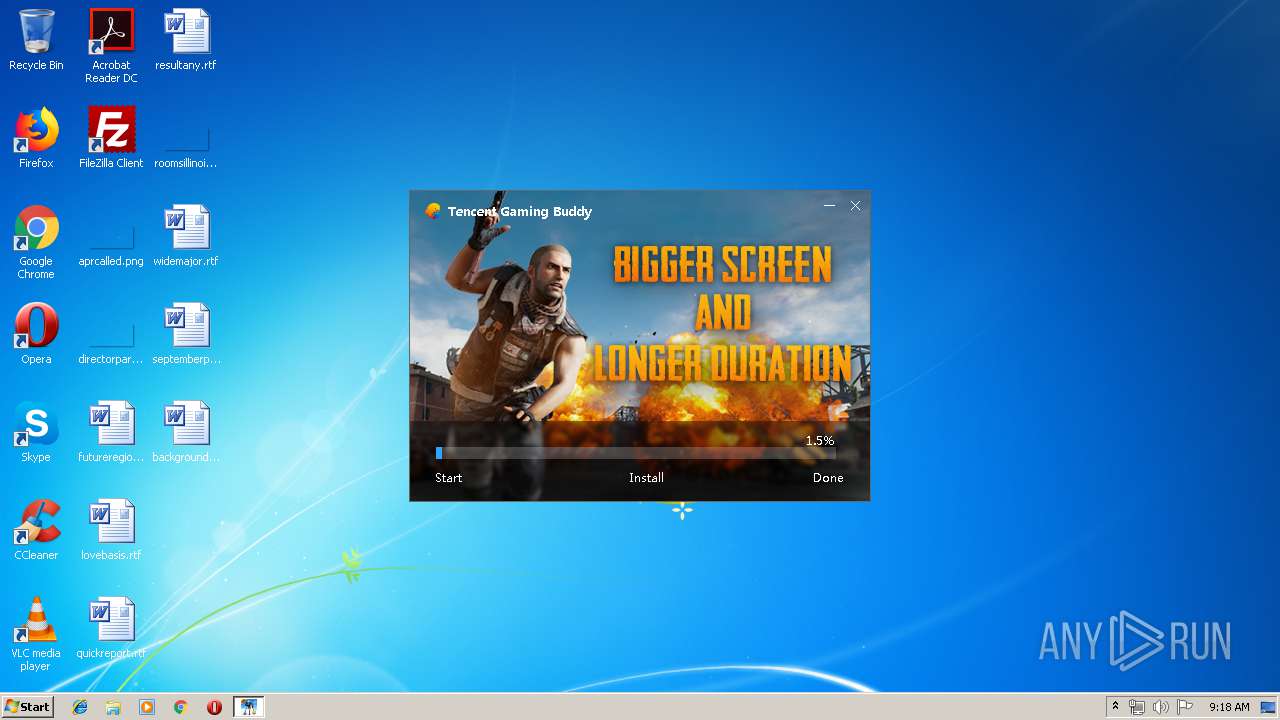Click the installation progress bar
Viewport: 1280px width, 720px height.
(635, 453)
